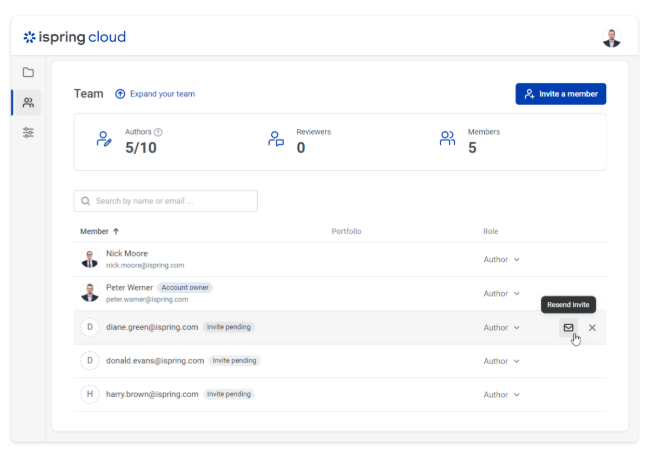
Task: Click the Reviewers count 0
Action: [x=301, y=148]
